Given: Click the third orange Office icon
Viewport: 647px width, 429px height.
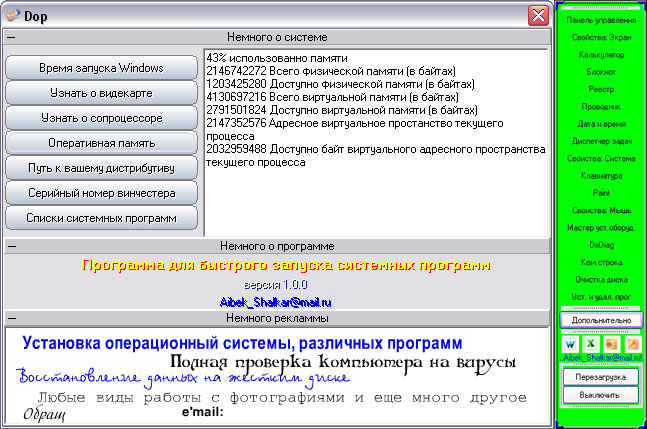Looking at the screenshot, I should 611,344.
